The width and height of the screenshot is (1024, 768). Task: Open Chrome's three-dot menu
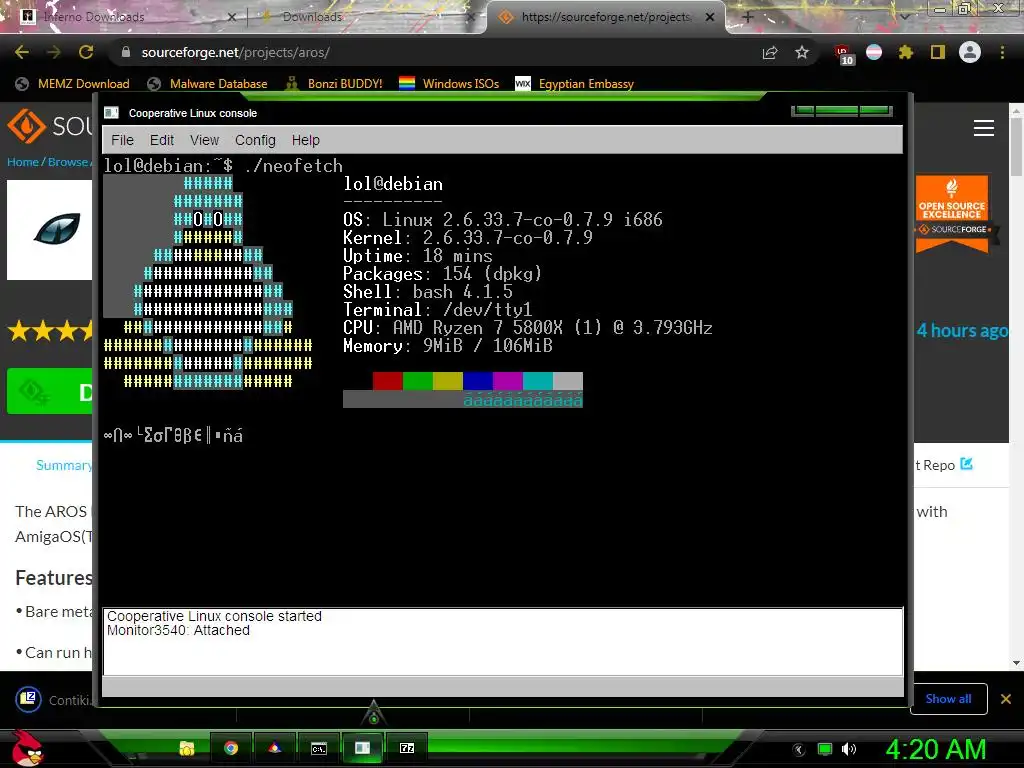point(1002,52)
